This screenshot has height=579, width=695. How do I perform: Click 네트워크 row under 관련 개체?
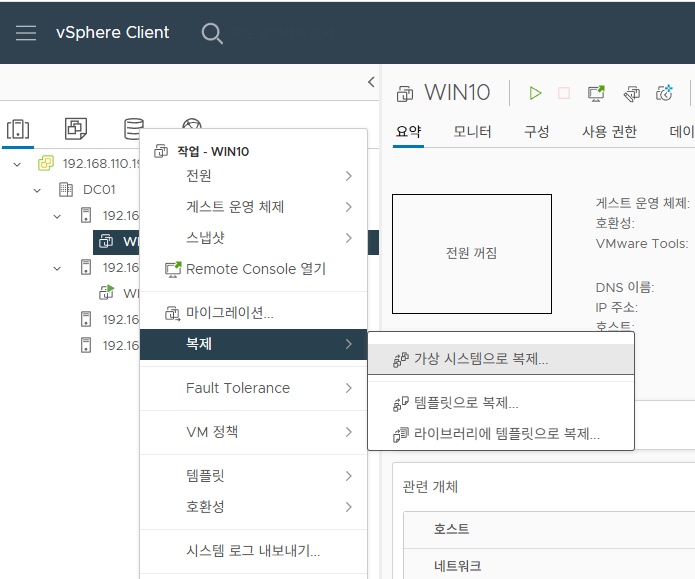pyautogui.click(x=549, y=565)
